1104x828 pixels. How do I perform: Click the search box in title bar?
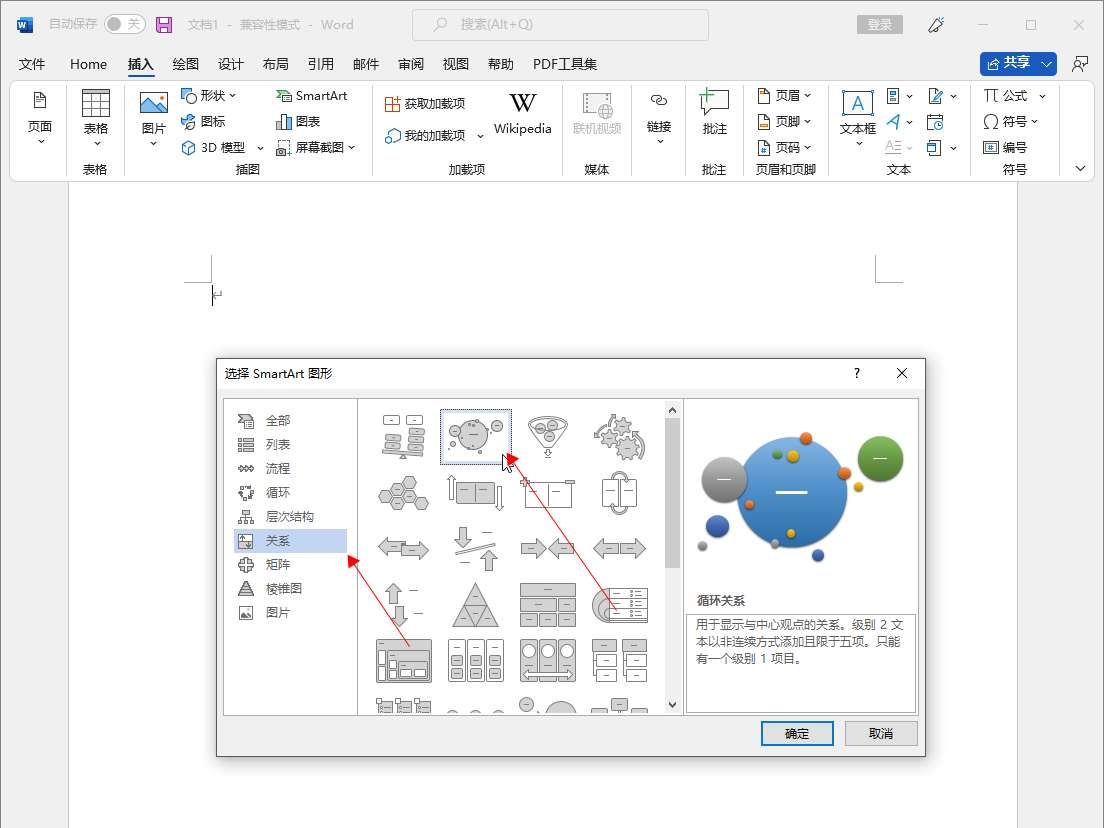(560, 25)
